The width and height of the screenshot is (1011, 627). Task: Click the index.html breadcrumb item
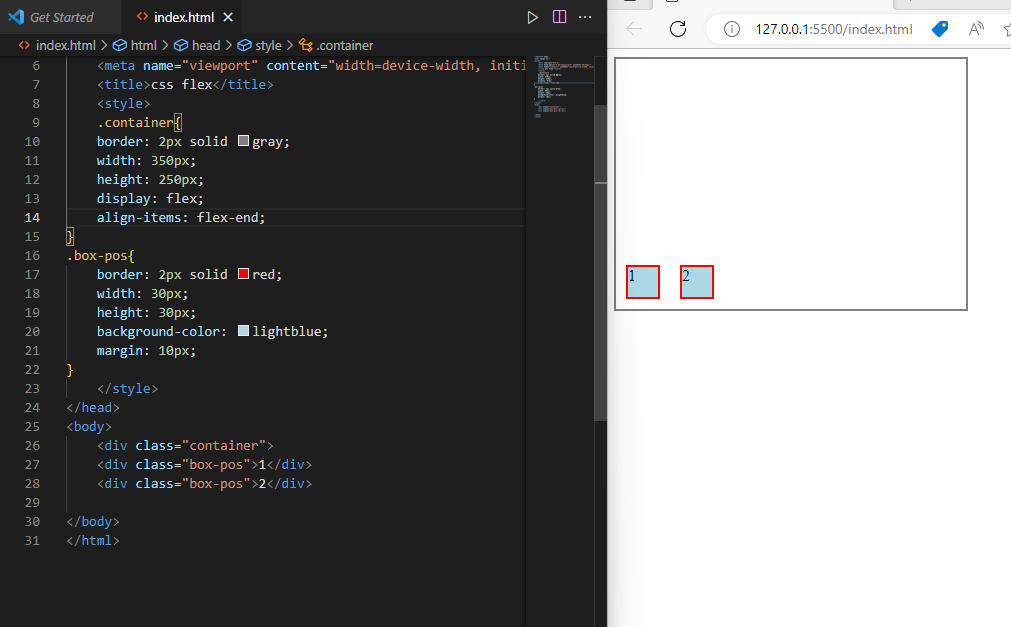coord(57,45)
